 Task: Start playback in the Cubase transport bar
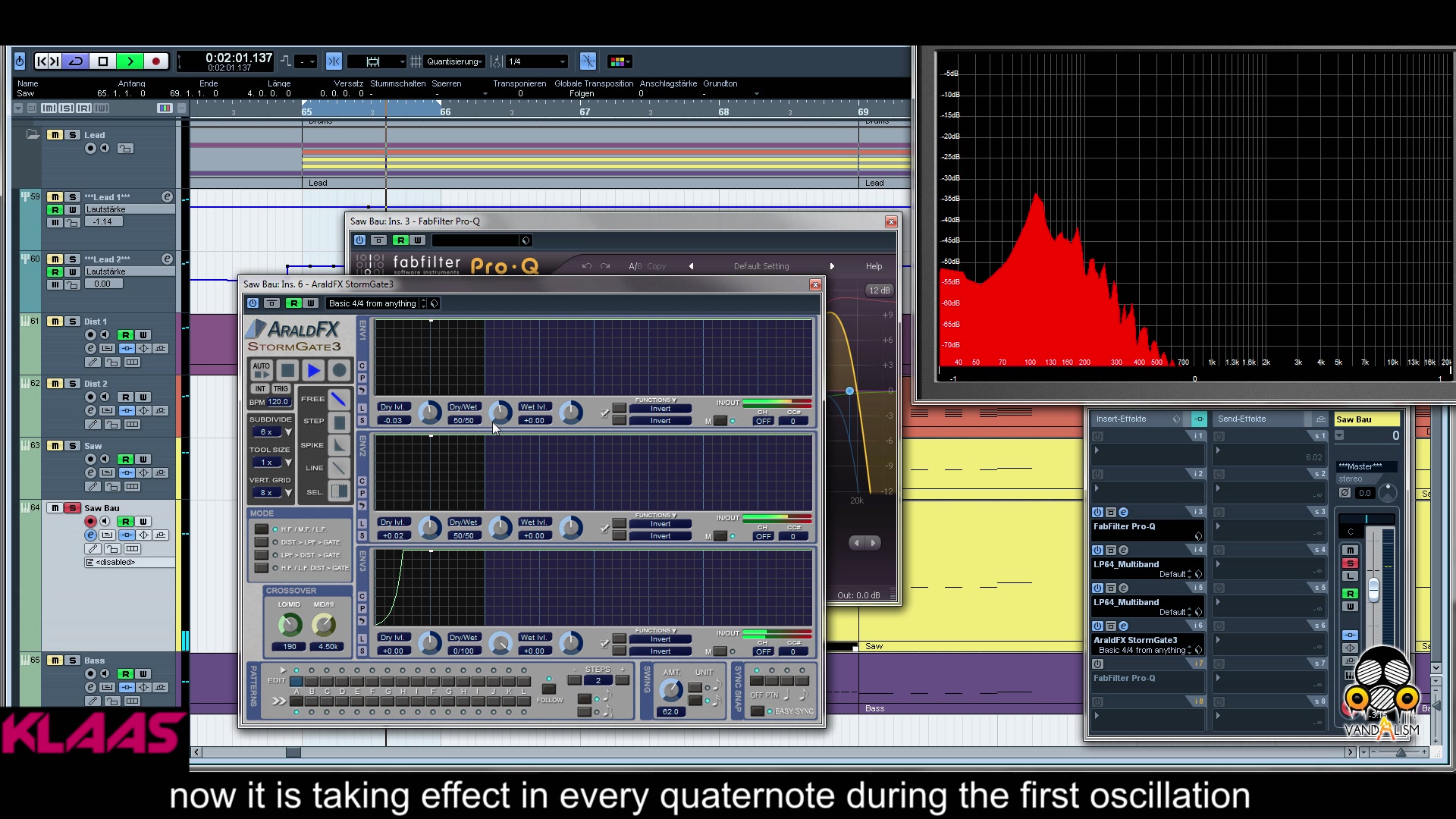pyautogui.click(x=130, y=61)
